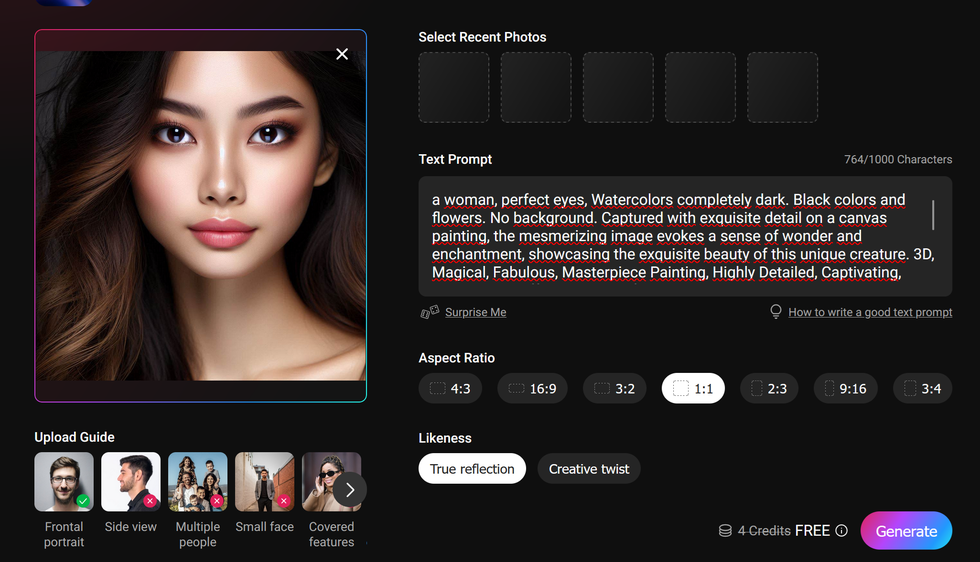This screenshot has width=980, height=562.
Task: Click the dice icon next to Surprise Me
Action: (429, 312)
